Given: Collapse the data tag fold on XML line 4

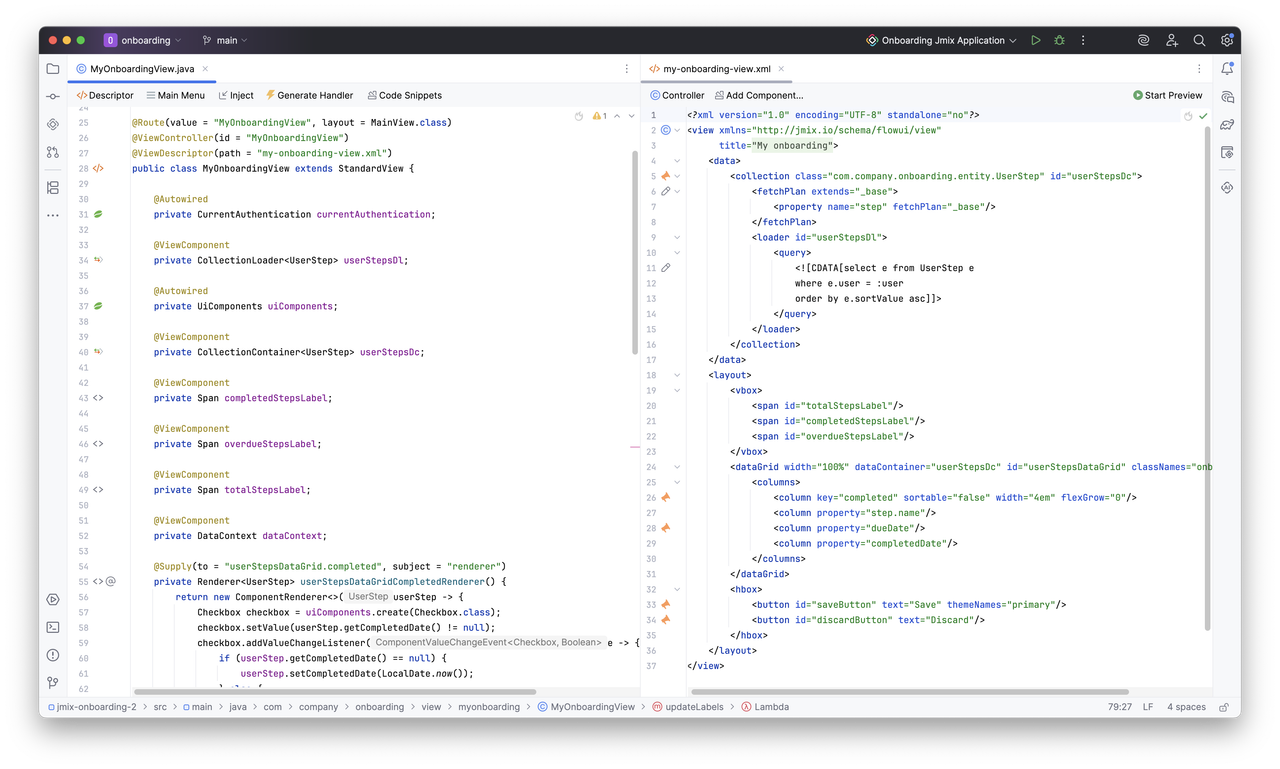Looking at the screenshot, I should (678, 161).
